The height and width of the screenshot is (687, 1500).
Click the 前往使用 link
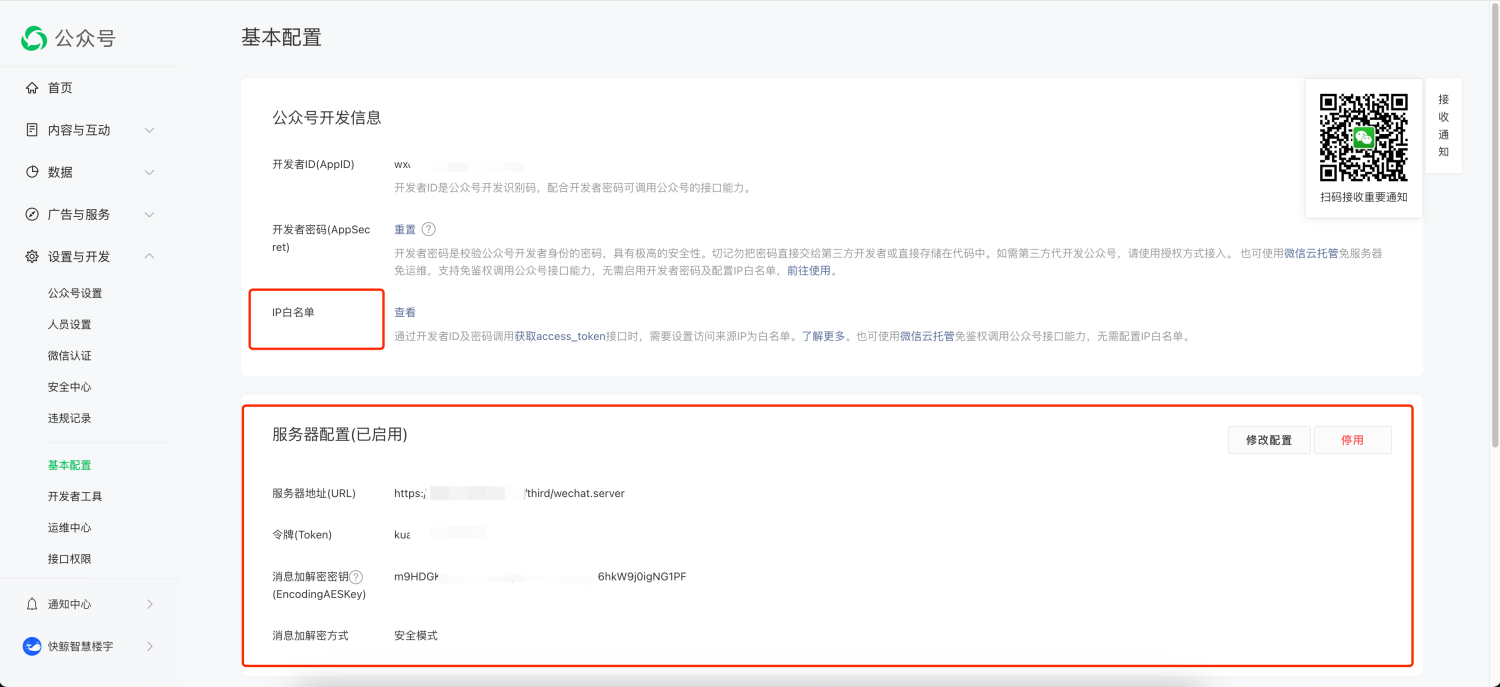(809, 270)
